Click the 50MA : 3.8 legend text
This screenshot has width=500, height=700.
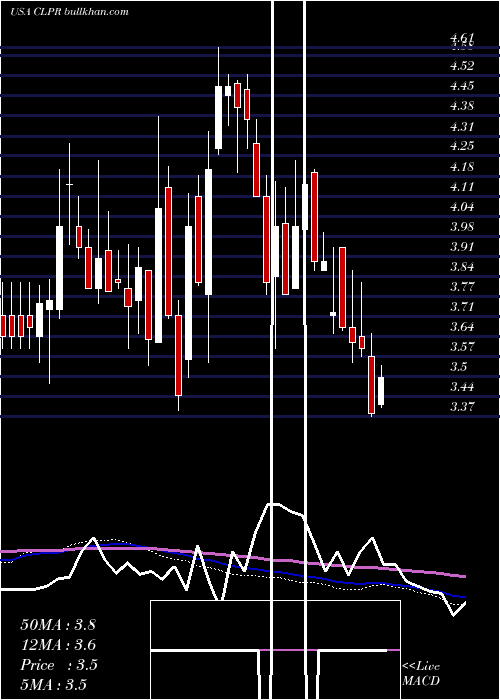tap(58, 625)
